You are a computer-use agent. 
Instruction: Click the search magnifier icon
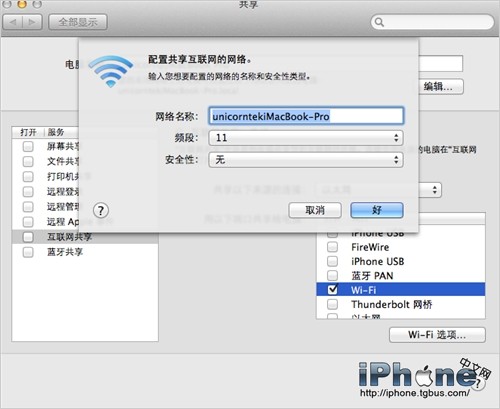pos(379,22)
